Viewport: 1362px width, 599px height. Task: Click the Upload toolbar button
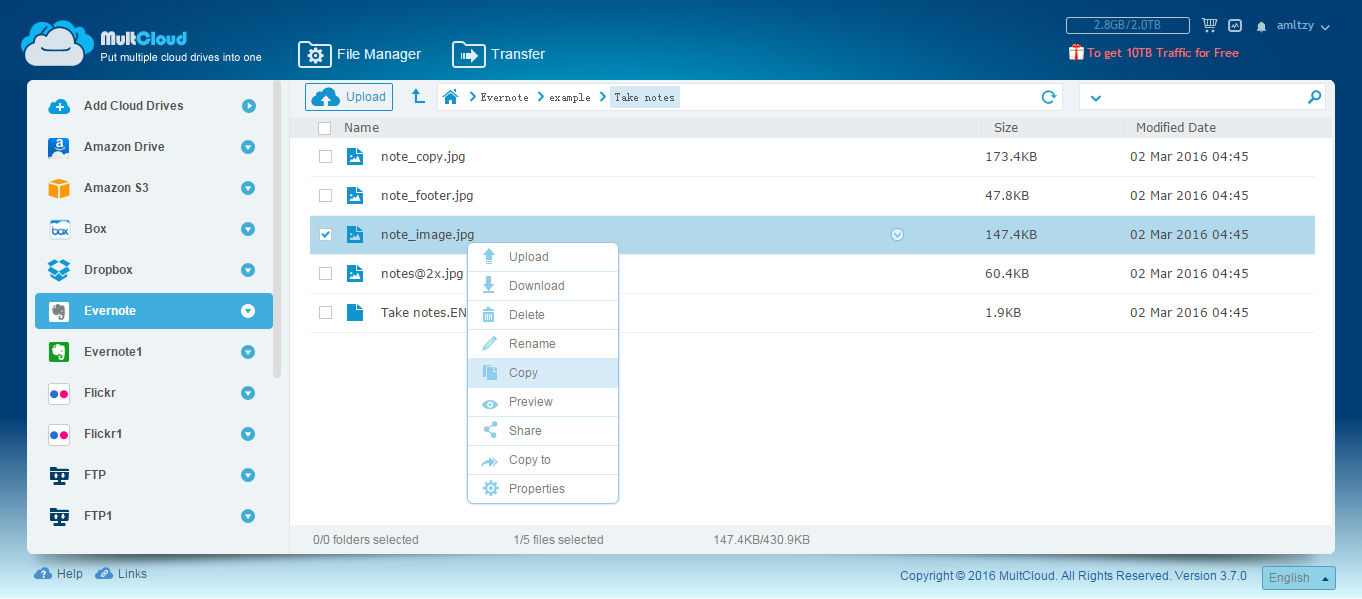point(349,97)
